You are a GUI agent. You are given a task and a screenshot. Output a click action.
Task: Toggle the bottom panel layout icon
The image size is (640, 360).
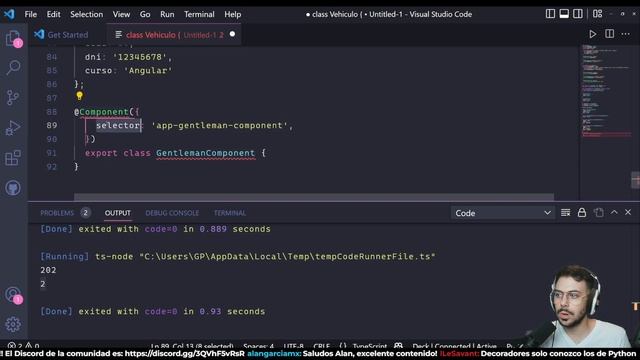tap(564, 14)
